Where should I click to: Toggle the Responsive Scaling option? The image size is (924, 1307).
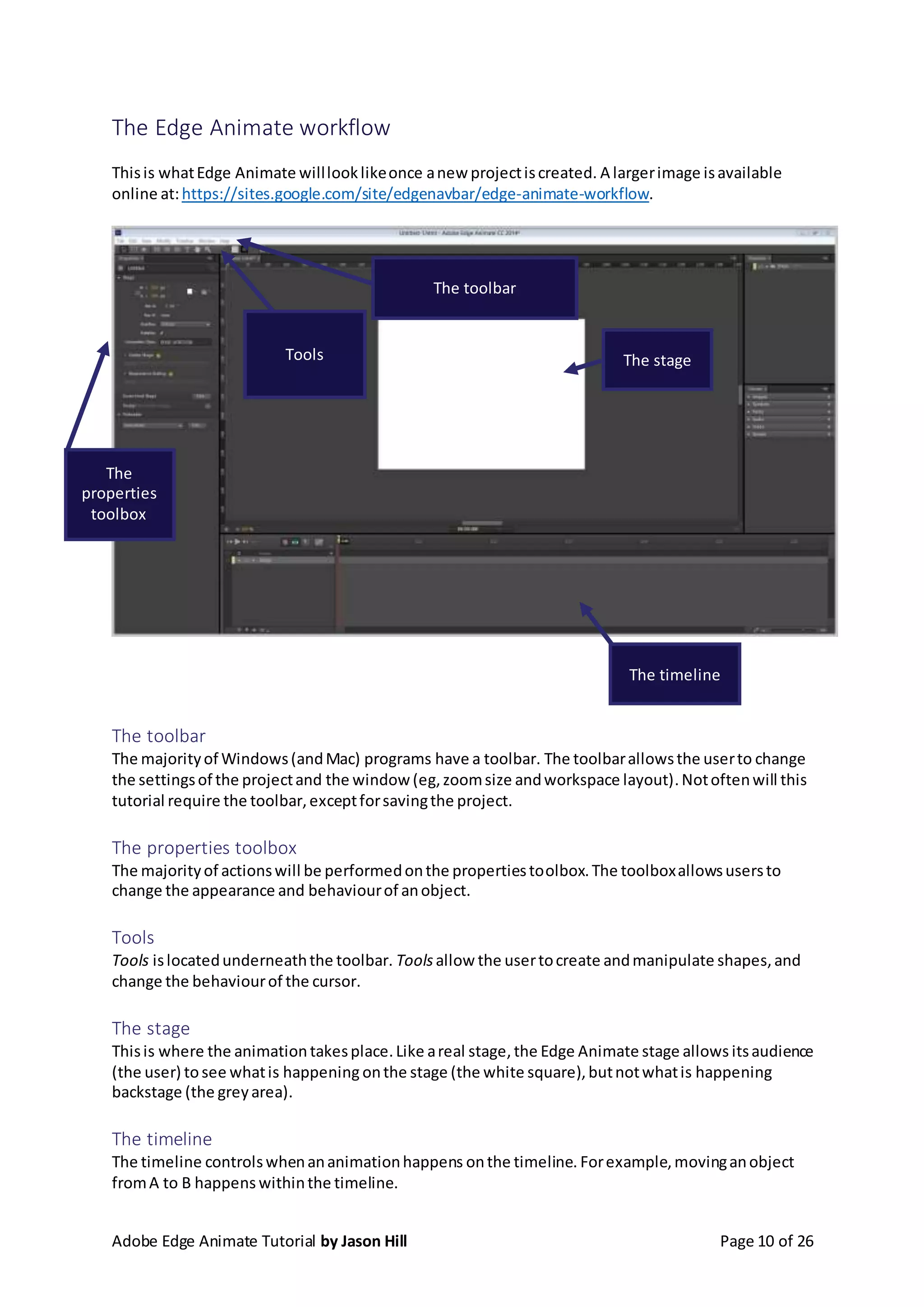tap(171, 374)
